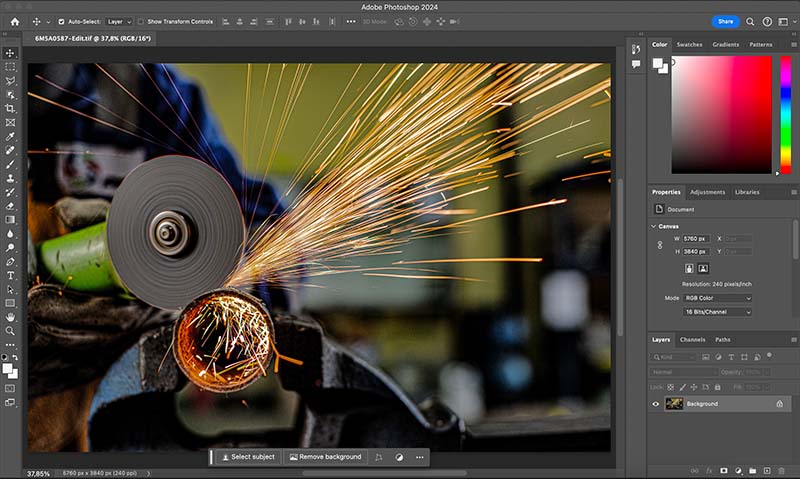
Task: Open the Auto-Select Layer dropdown
Action: (119, 21)
